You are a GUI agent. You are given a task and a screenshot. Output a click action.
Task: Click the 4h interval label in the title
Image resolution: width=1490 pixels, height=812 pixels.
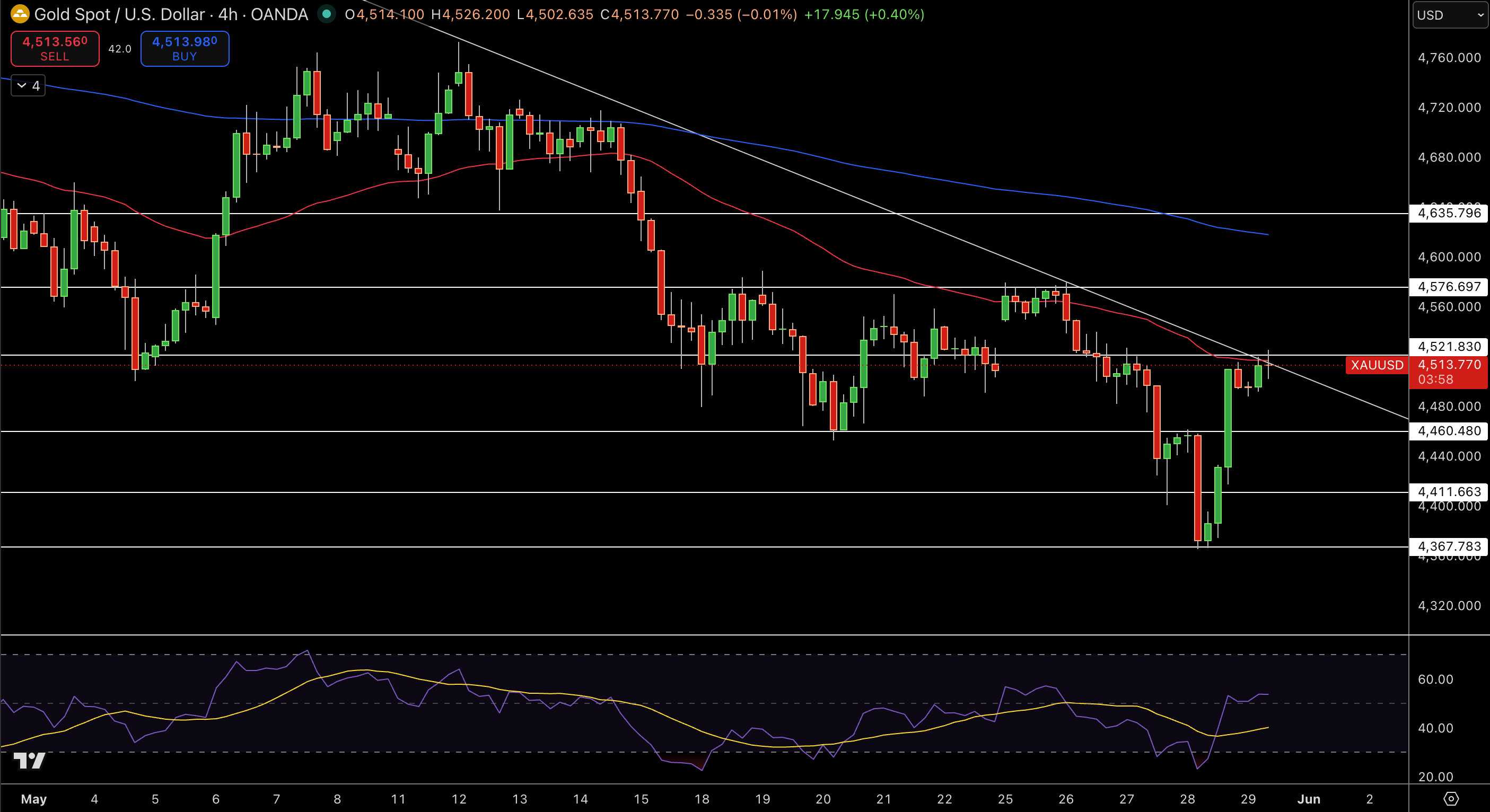click(228, 14)
